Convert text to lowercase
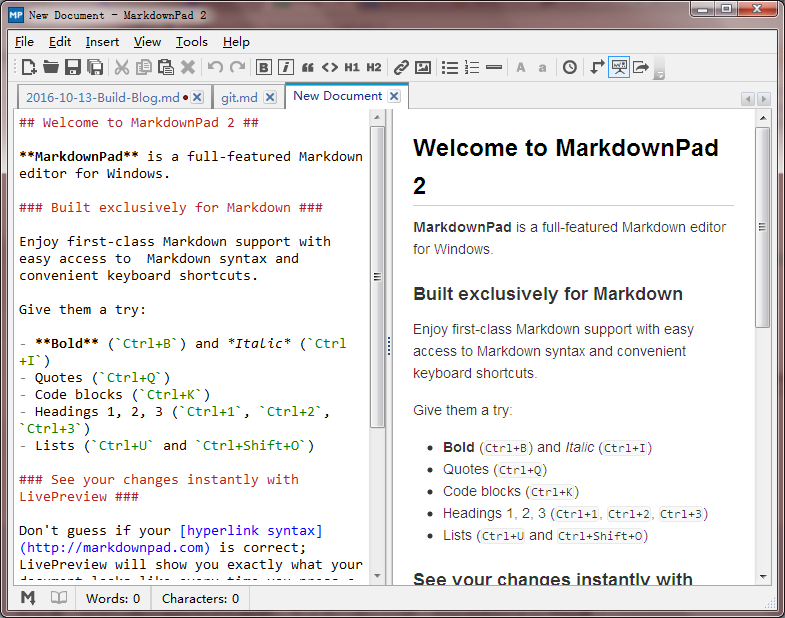 coord(542,67)
